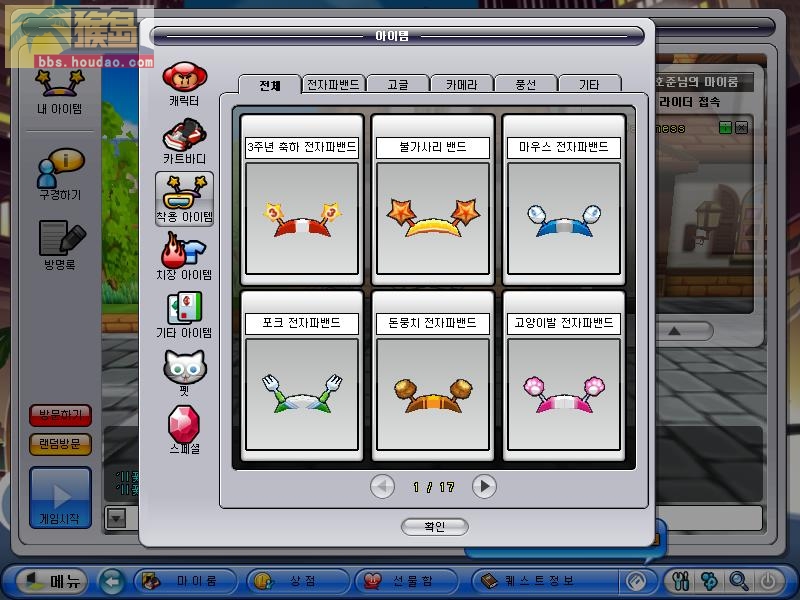Select the 포크 전자파밴드 item
This screenshot has width=800, height=600.
302,376
